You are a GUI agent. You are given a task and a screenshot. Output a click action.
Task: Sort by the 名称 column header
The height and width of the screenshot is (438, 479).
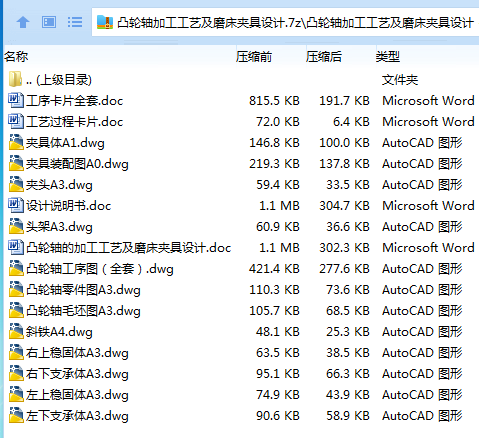point(16,57)
